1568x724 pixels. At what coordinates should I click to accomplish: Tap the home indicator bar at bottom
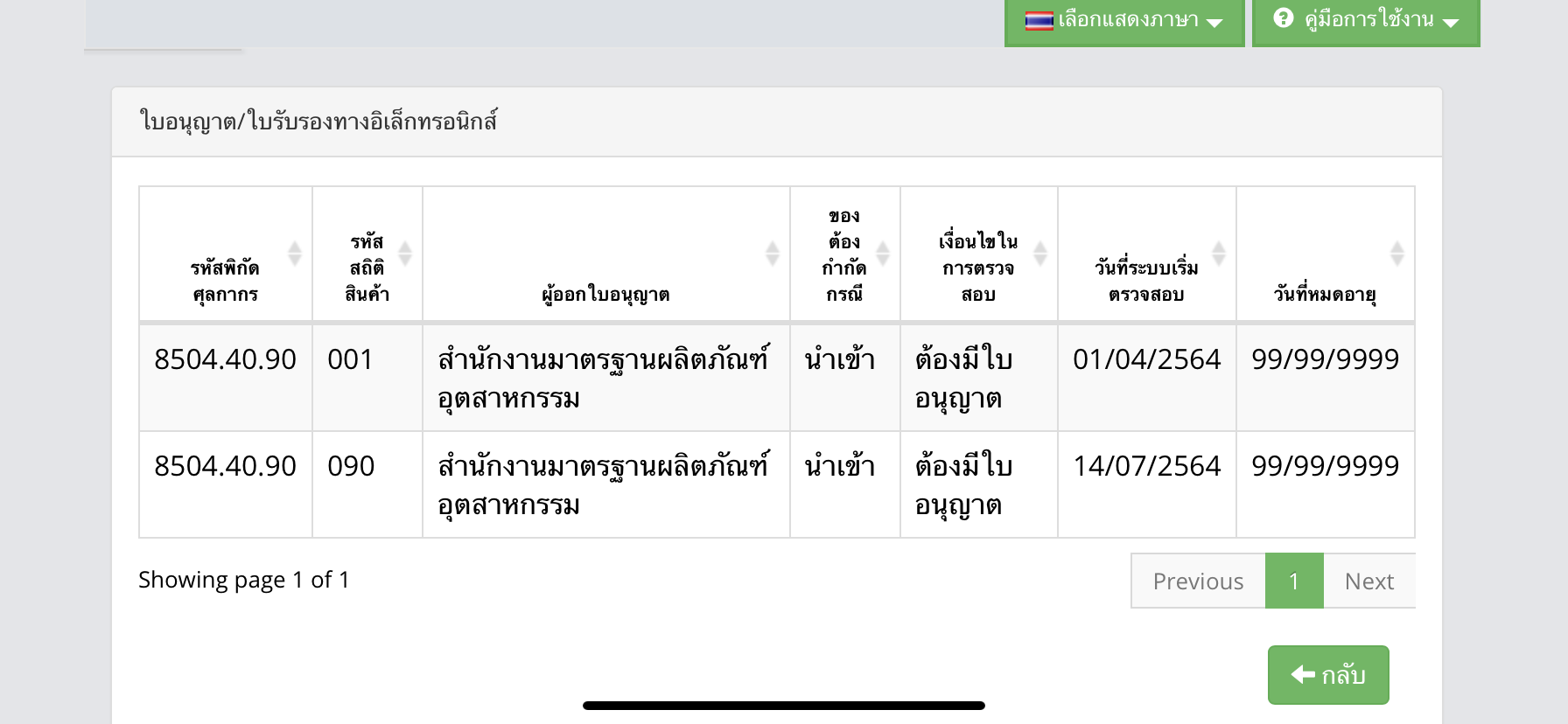[784, 706]
